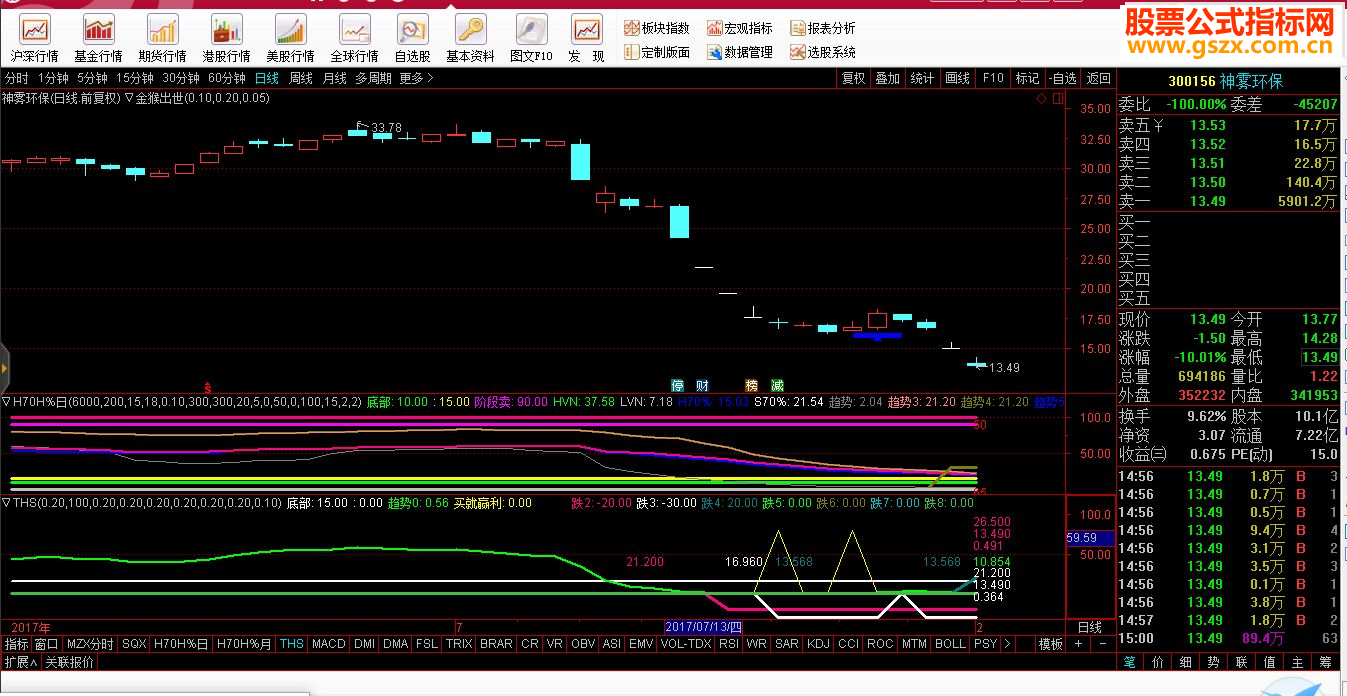Switch to 分时 intraday view
The image size is (1347, 696).
[17, 78]
